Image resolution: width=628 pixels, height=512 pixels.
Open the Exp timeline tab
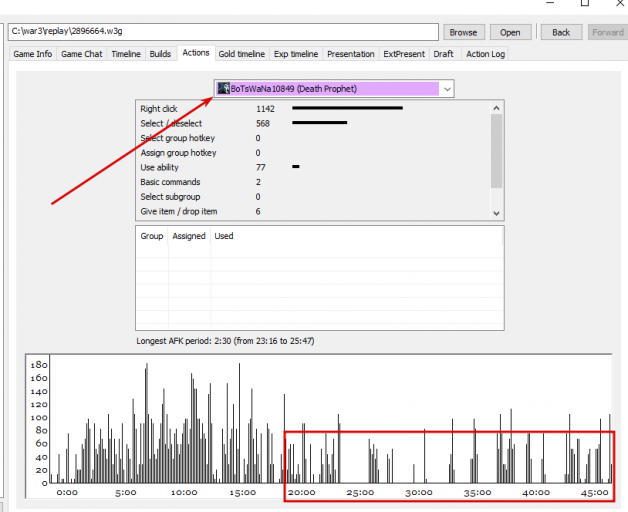click(x=296, y=54)
